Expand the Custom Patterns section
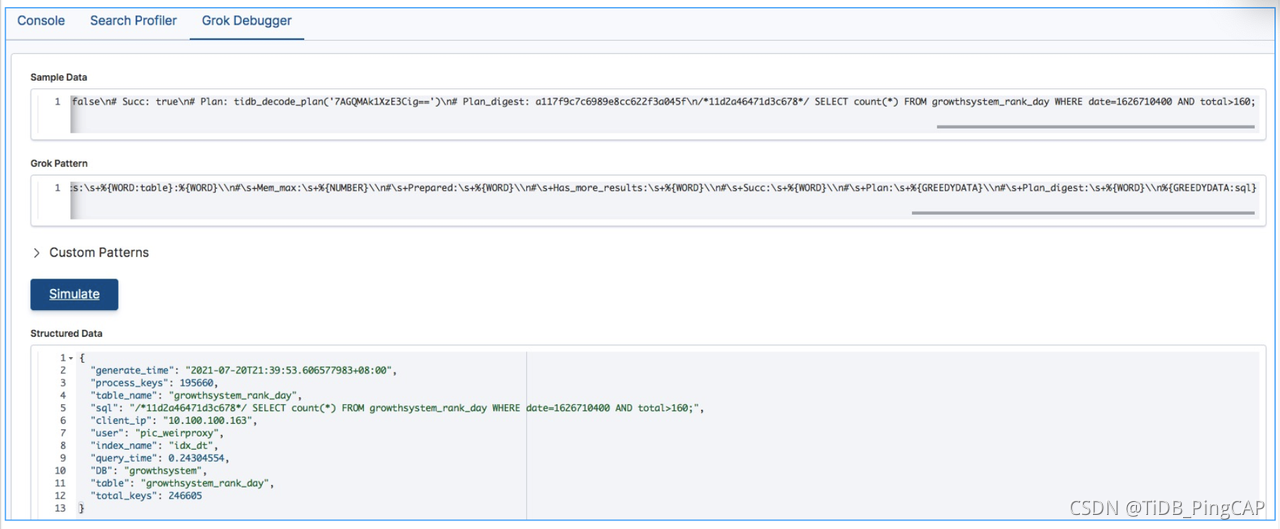The height and width of the screenshot is (529, 1280). click(x=90, y=253)
